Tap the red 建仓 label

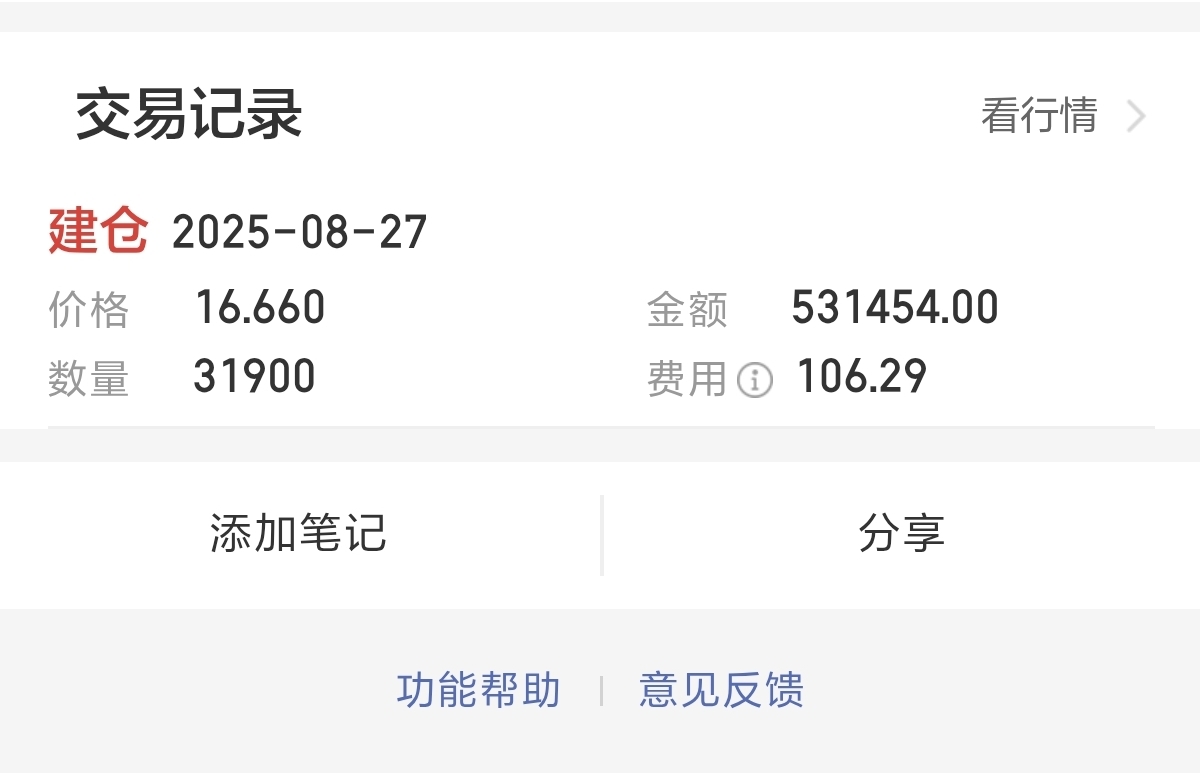tap(98, 231)
